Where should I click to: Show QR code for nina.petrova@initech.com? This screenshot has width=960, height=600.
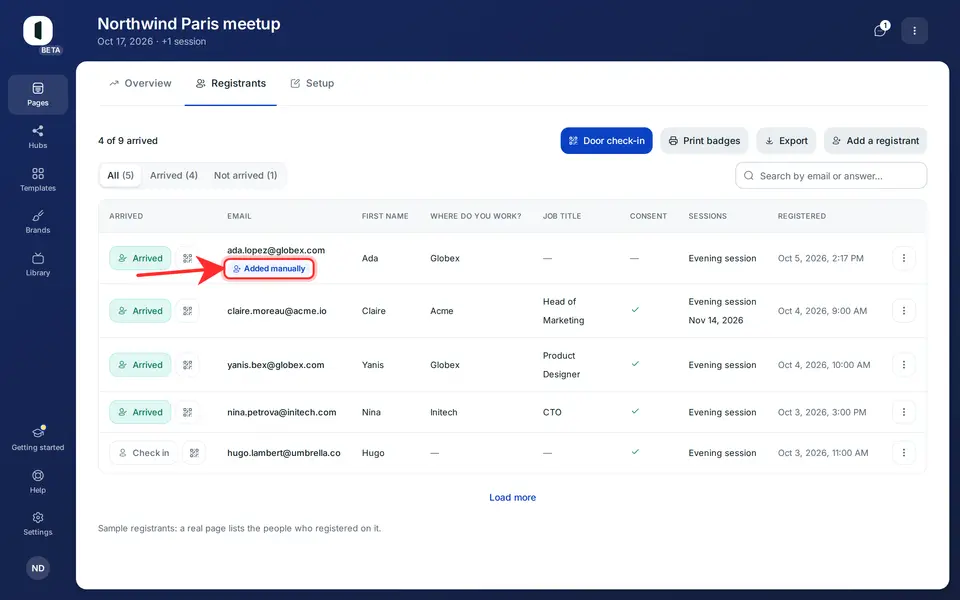point(187,412)
